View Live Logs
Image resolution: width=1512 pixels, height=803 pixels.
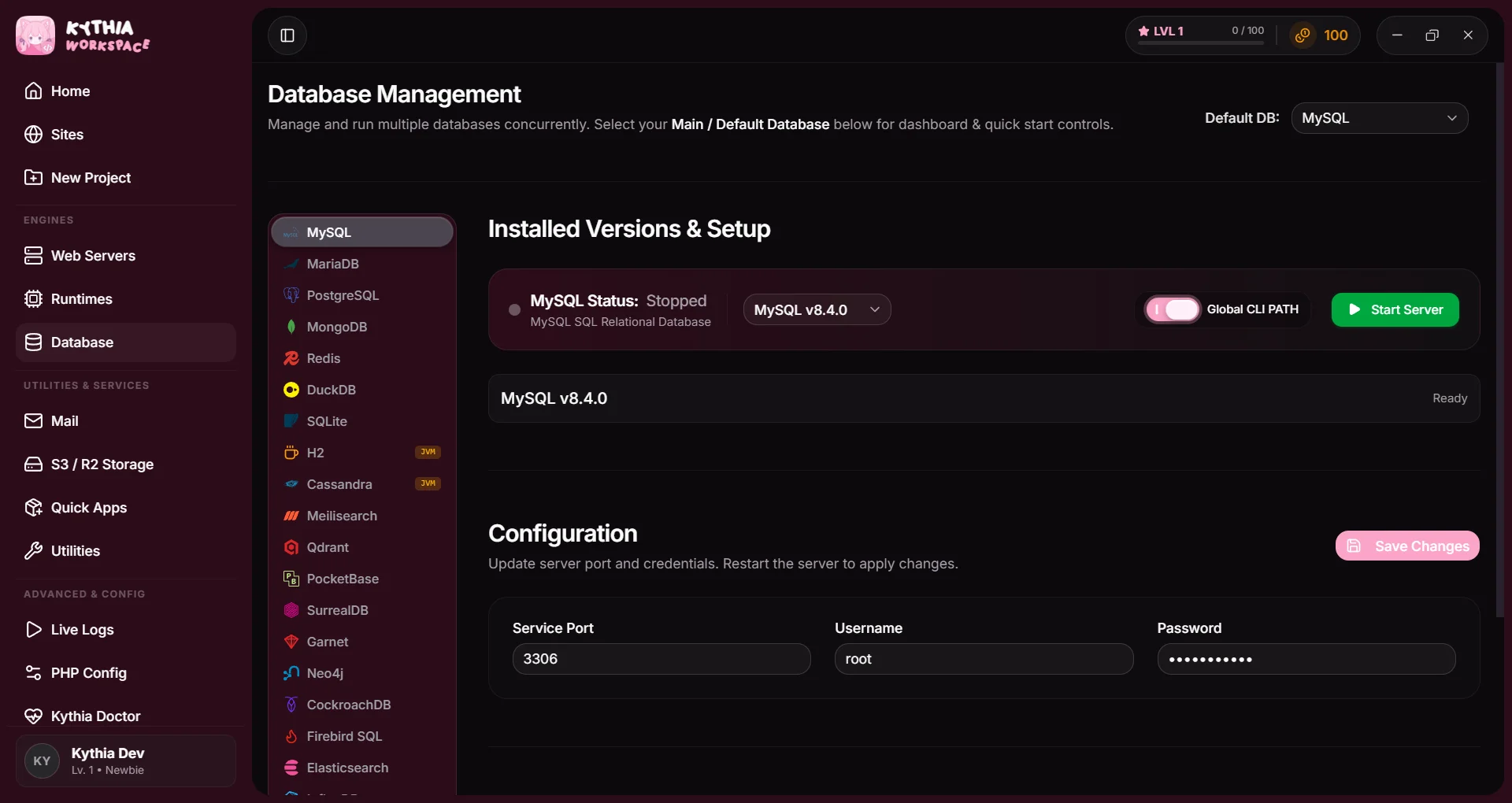[126, 630]
